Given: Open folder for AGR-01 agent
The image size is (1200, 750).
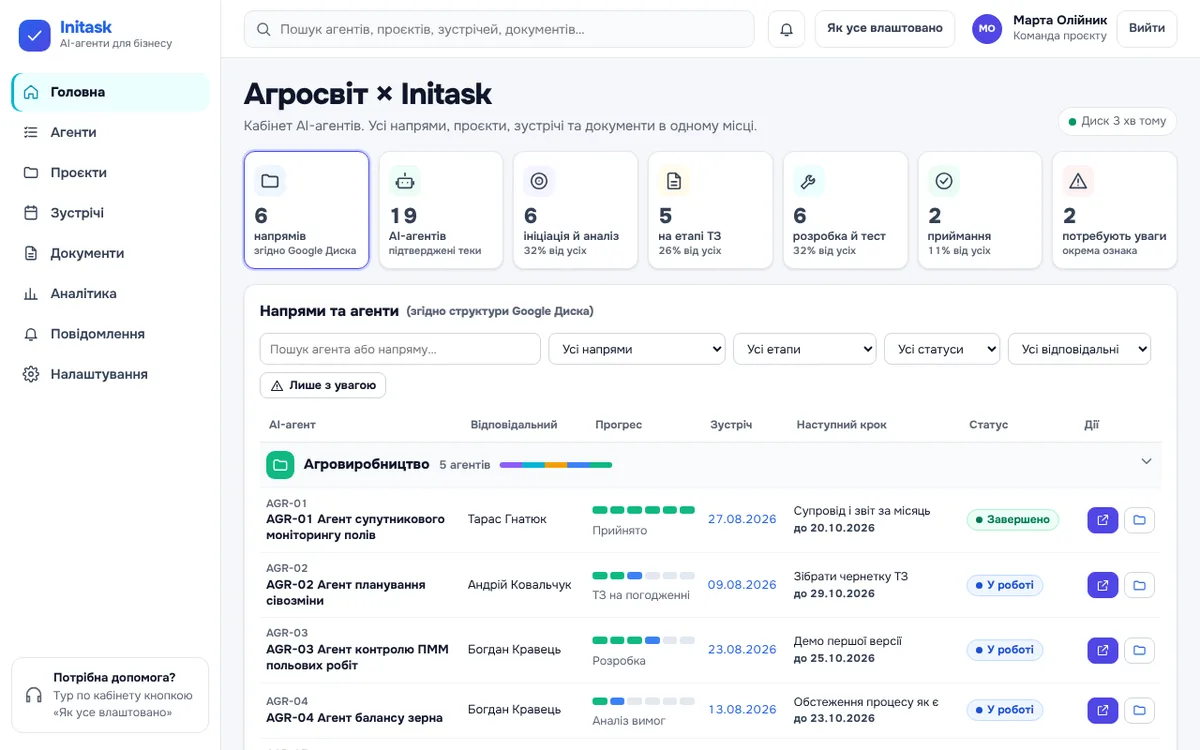Looking at the screenshot, I should click(1139, 520).
